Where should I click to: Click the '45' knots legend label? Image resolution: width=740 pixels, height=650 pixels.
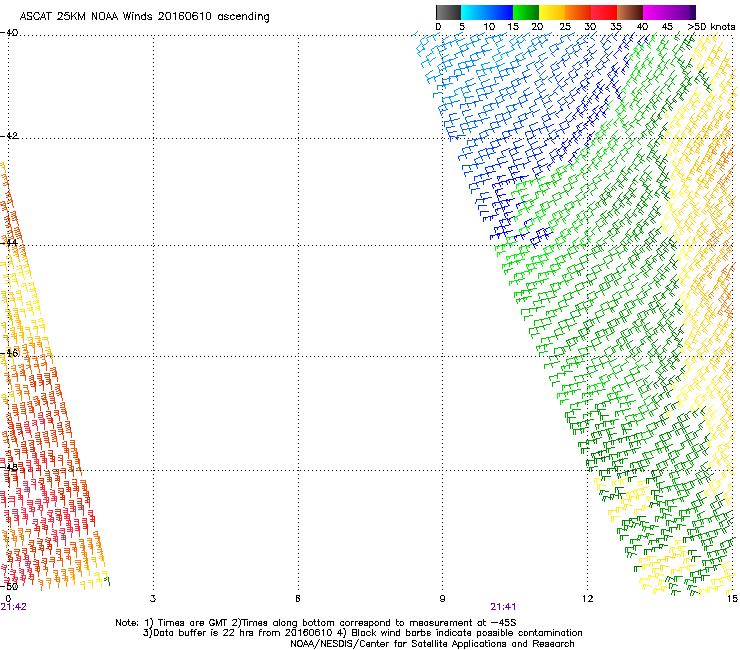tap(667, 27)
